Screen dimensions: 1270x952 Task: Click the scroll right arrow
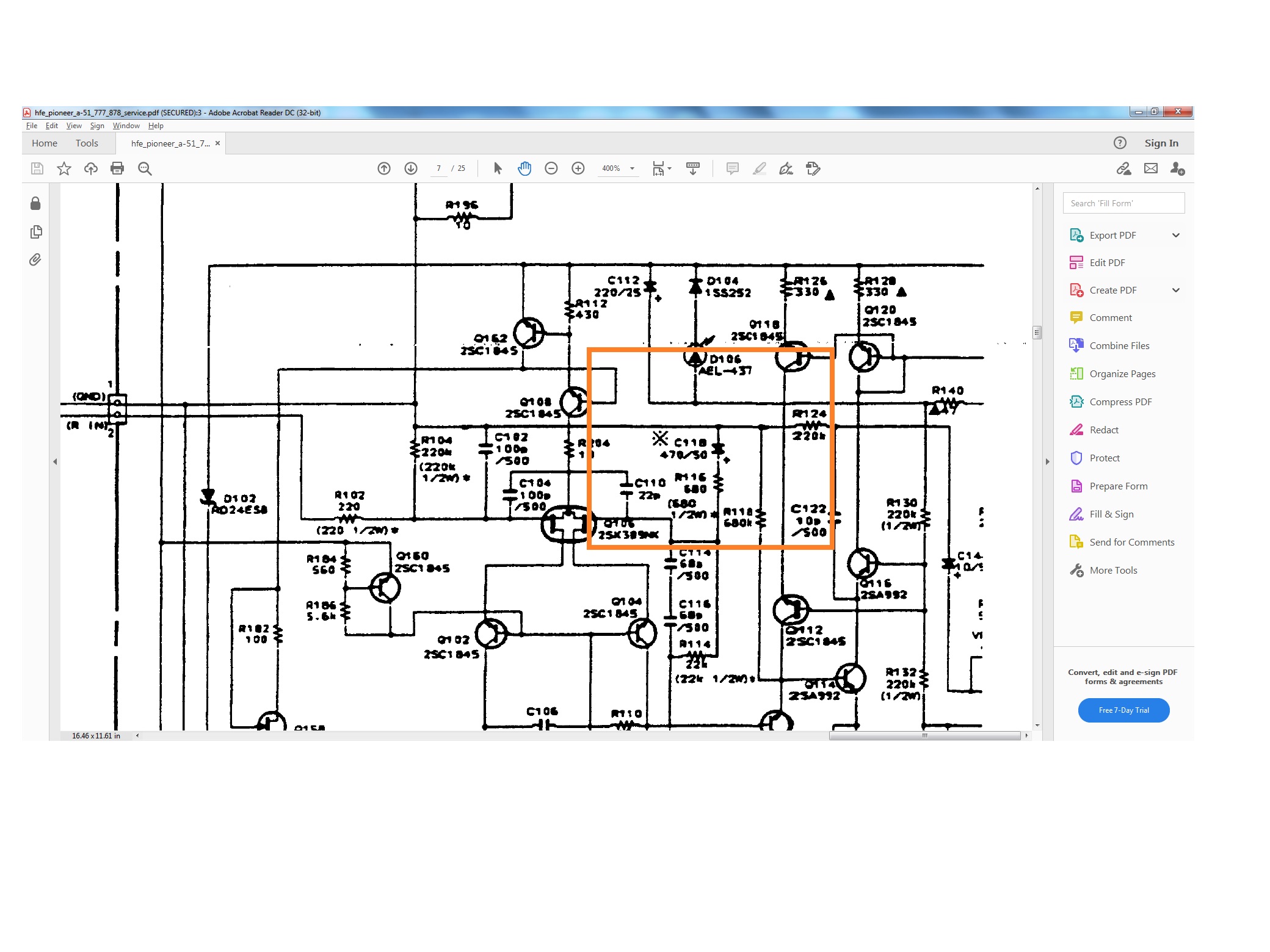[x=1027, y=736]
